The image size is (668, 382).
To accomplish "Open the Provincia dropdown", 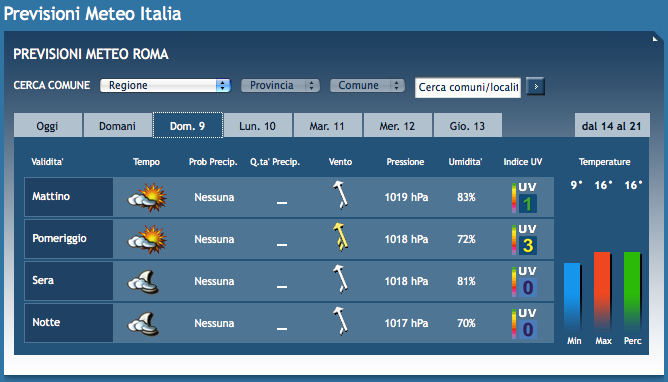I will (280, 86).
